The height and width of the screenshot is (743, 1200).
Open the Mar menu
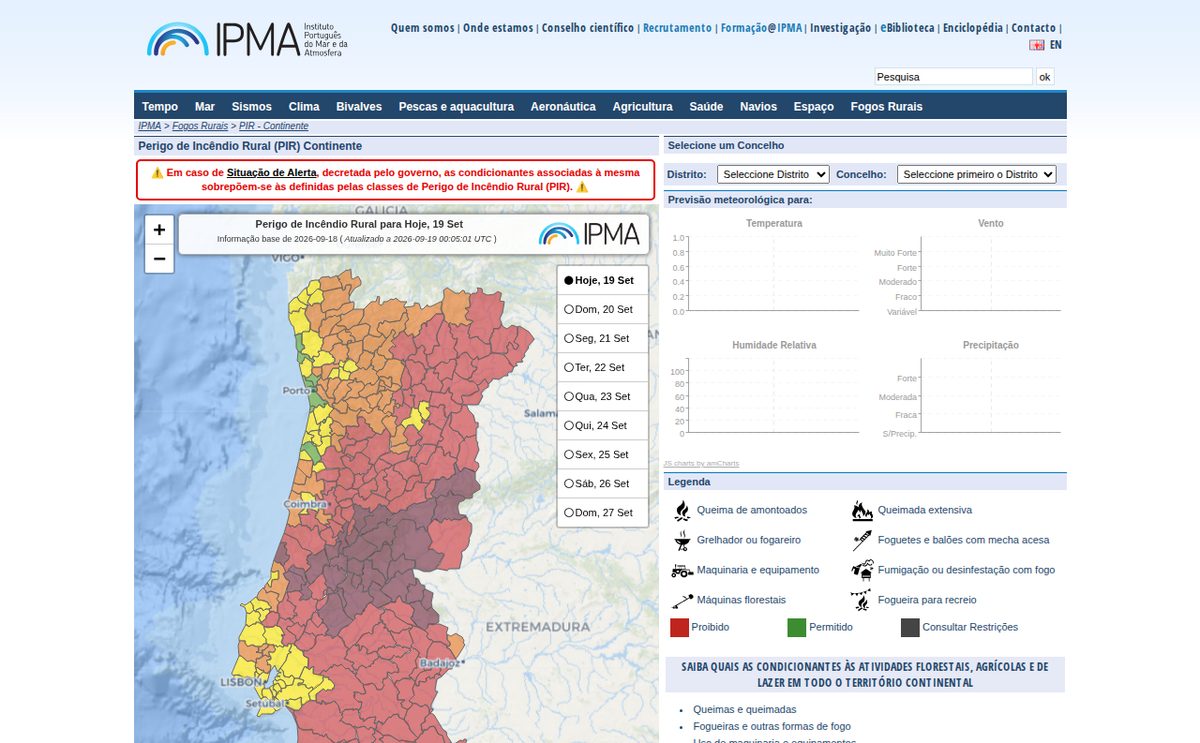[x=205, y=107]
